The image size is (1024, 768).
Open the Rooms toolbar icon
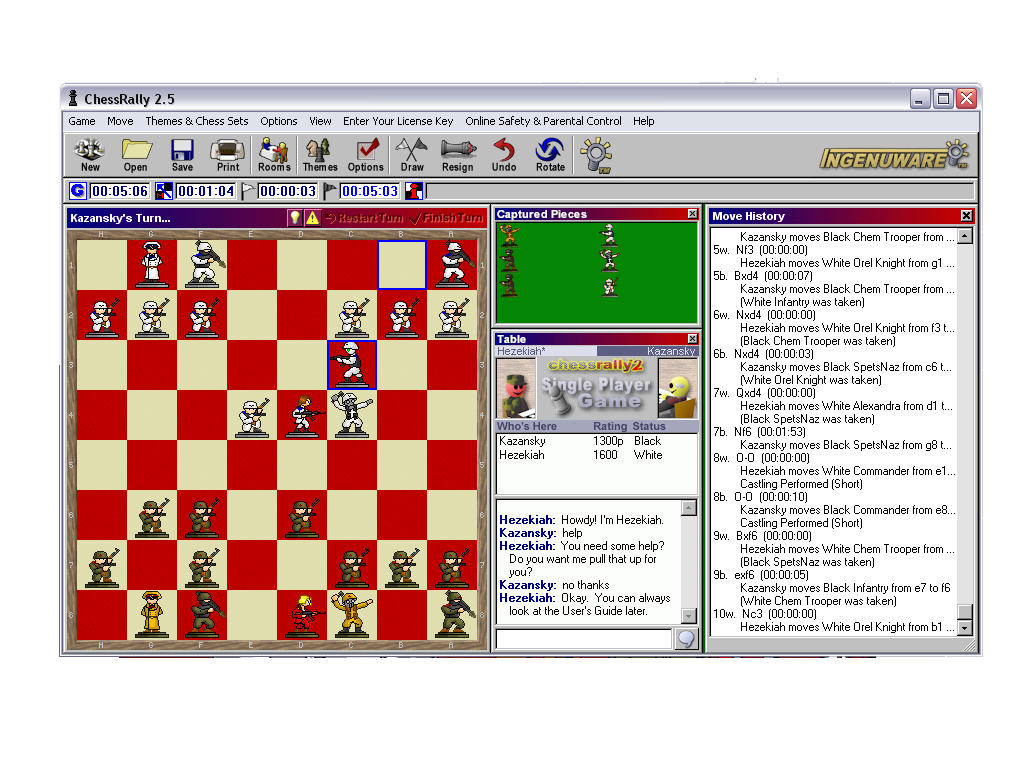(274, 155)
